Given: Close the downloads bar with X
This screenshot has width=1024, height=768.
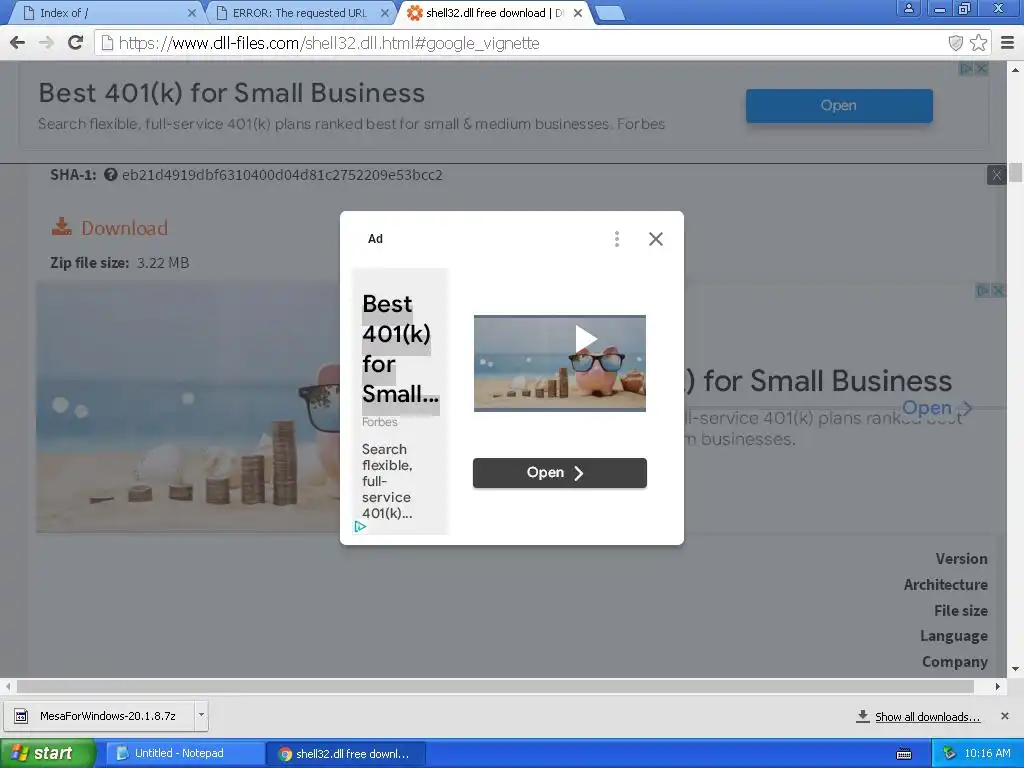Looking at the screenshot, I should pos(1005,716).
